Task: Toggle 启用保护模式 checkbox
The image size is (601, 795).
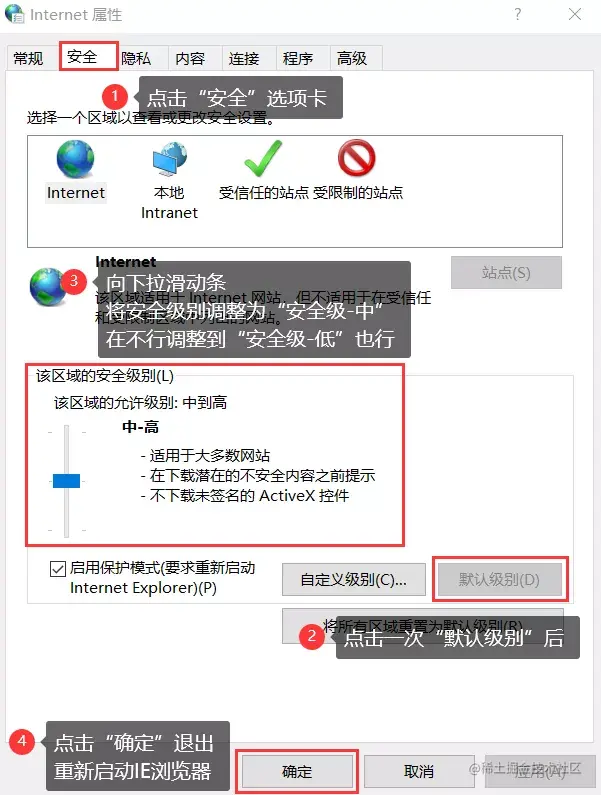Action: point(58,569)
